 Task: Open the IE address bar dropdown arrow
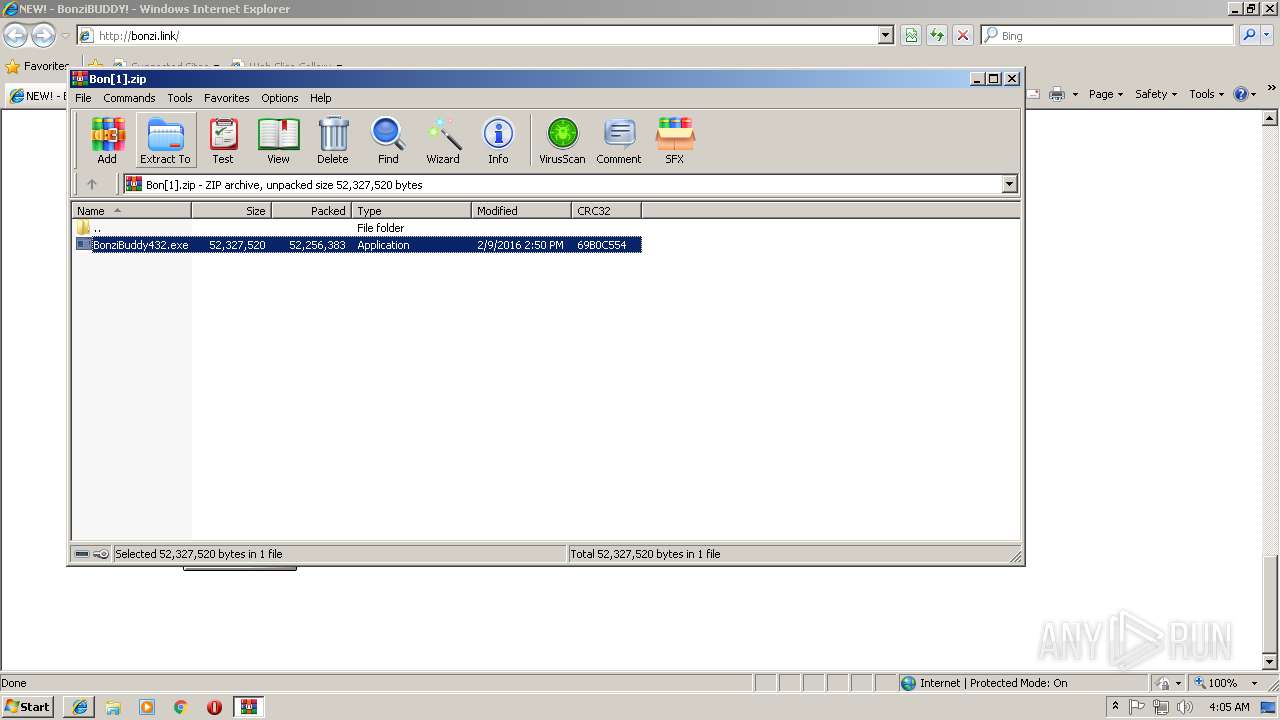pyautogui.click(x=886, y=35)
